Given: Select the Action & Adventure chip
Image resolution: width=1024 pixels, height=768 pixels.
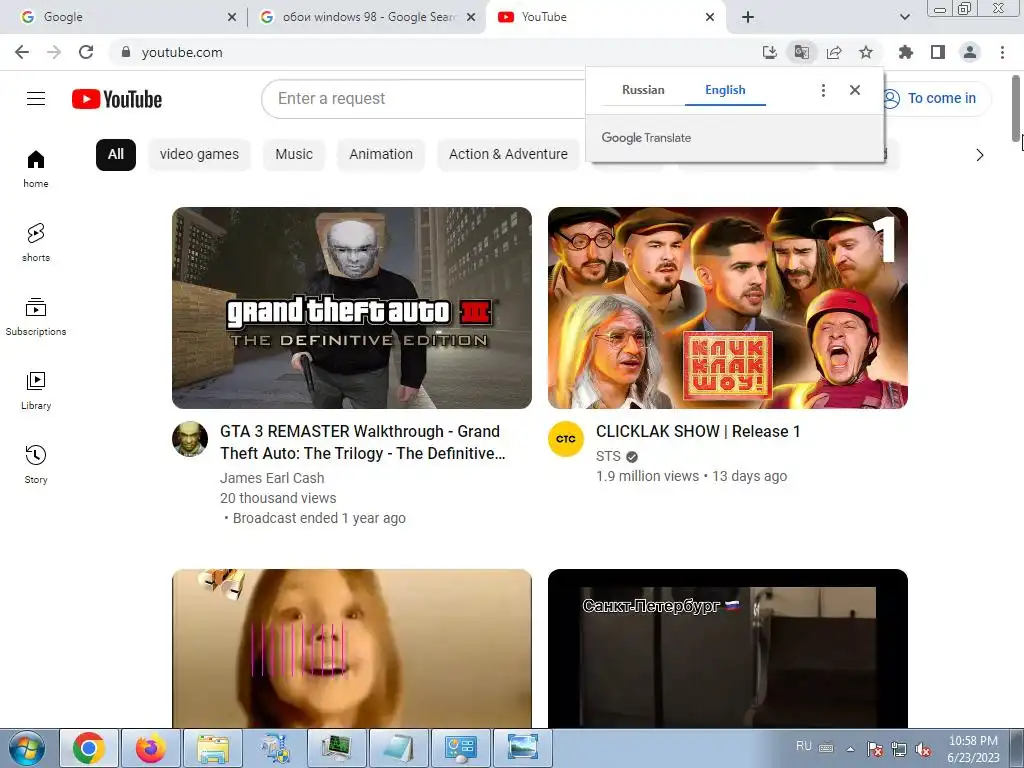Looking at the screenshot, I should click(508, 155).
